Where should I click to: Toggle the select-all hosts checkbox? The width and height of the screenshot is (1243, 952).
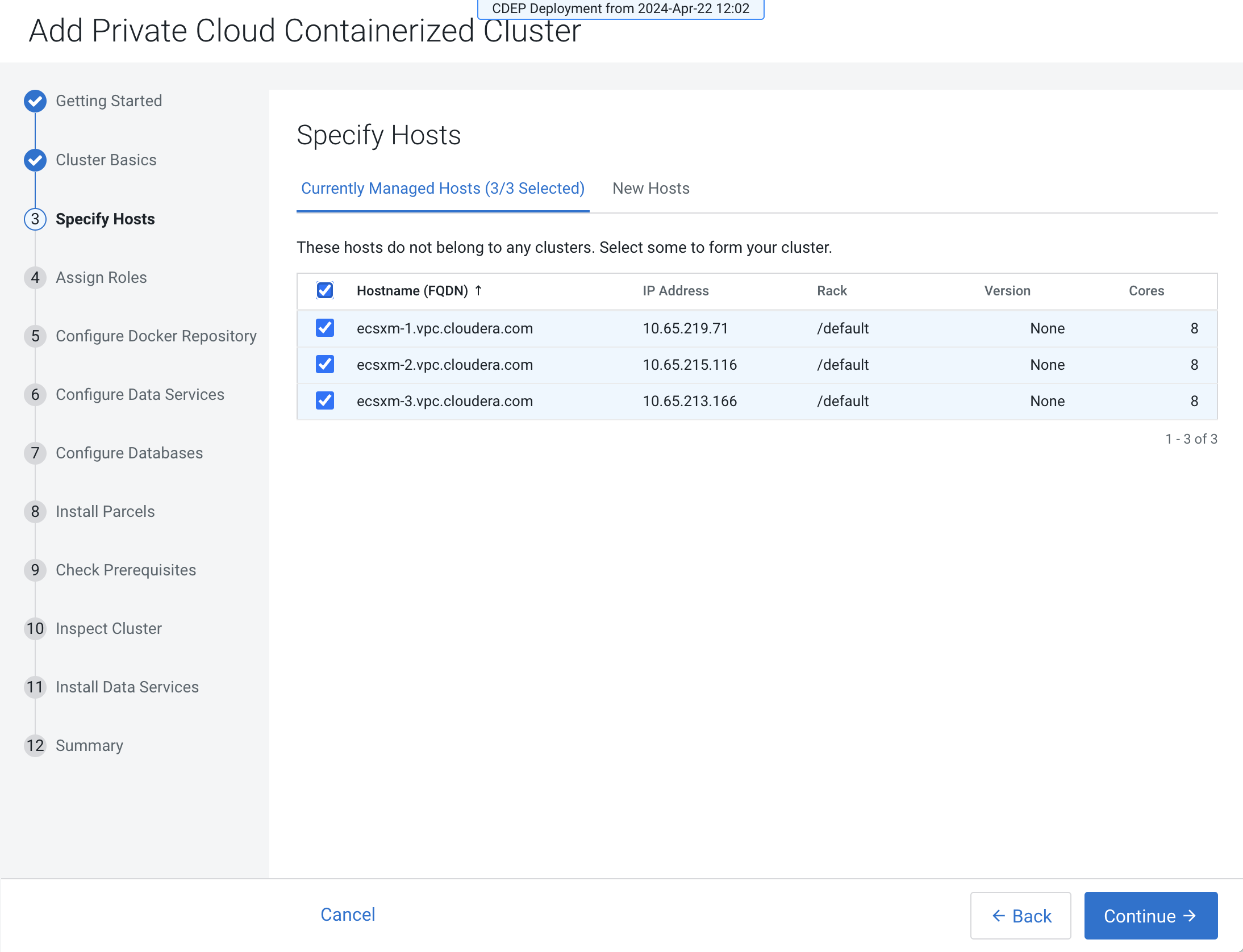[325, 291]
